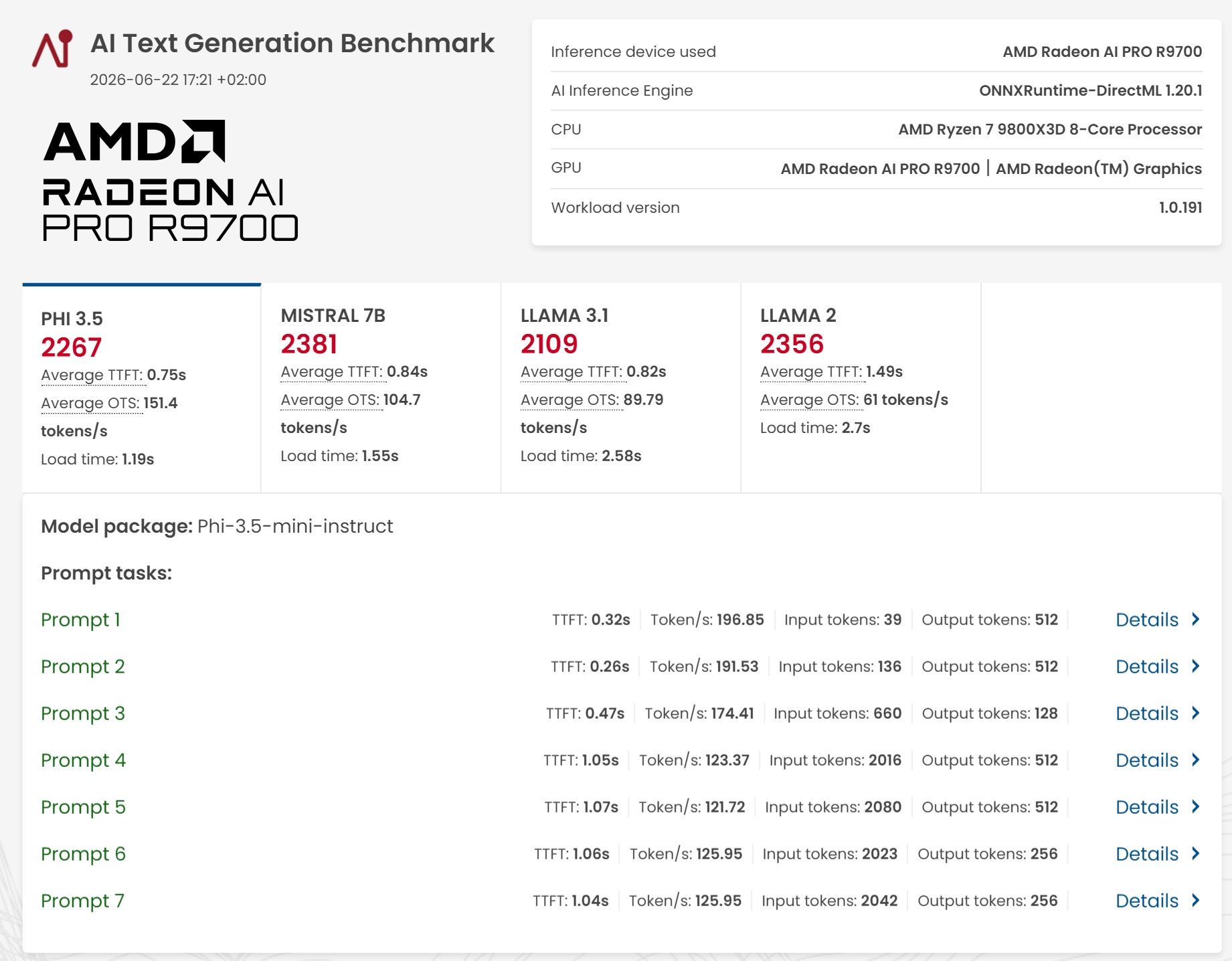Image resolution: width=1232 pixels, height=961 pixels.
Task: Expand Prompt 3 with the chevron arrow
Action: pos(1196,713)
